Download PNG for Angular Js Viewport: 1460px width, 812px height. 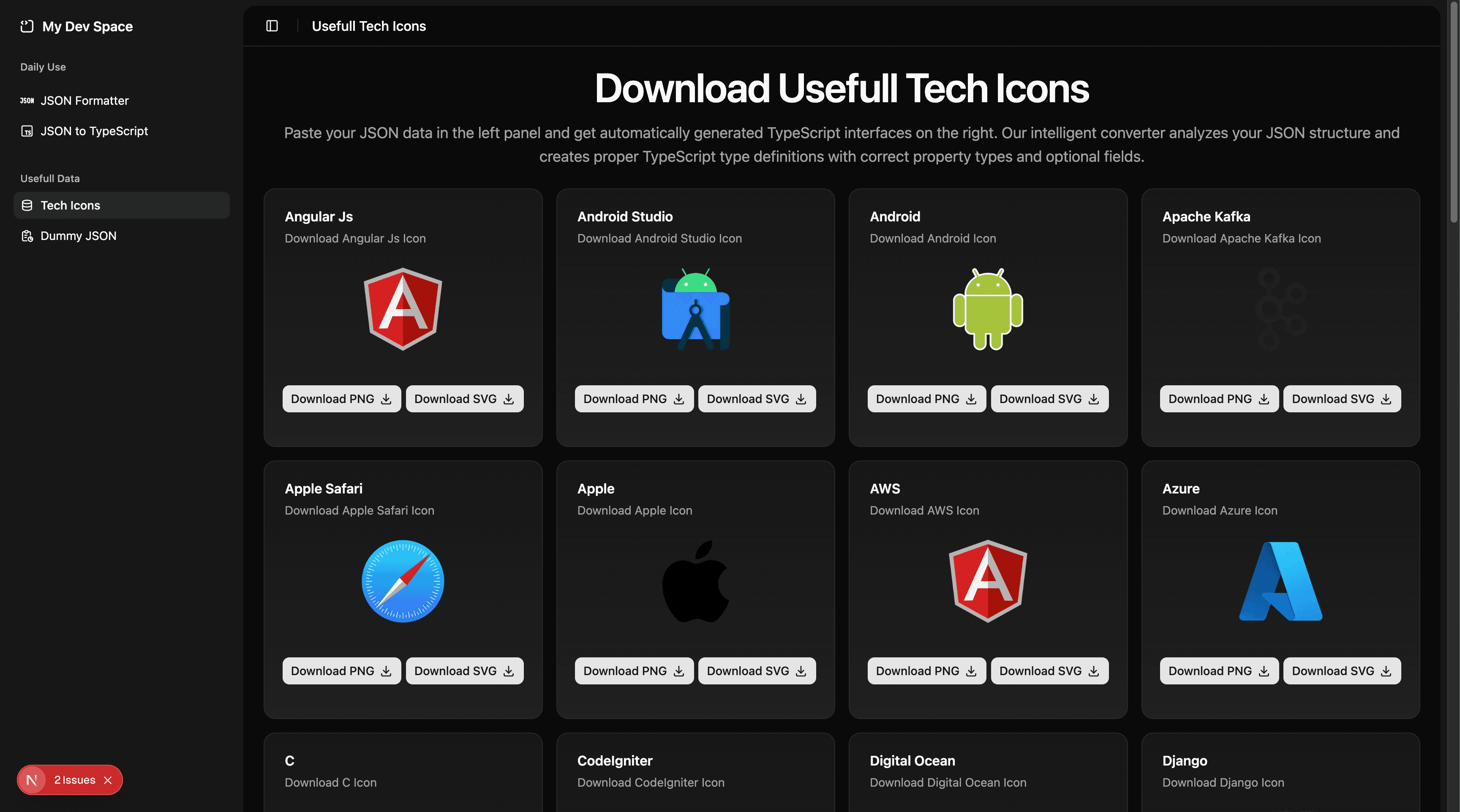tap(340, 398)
